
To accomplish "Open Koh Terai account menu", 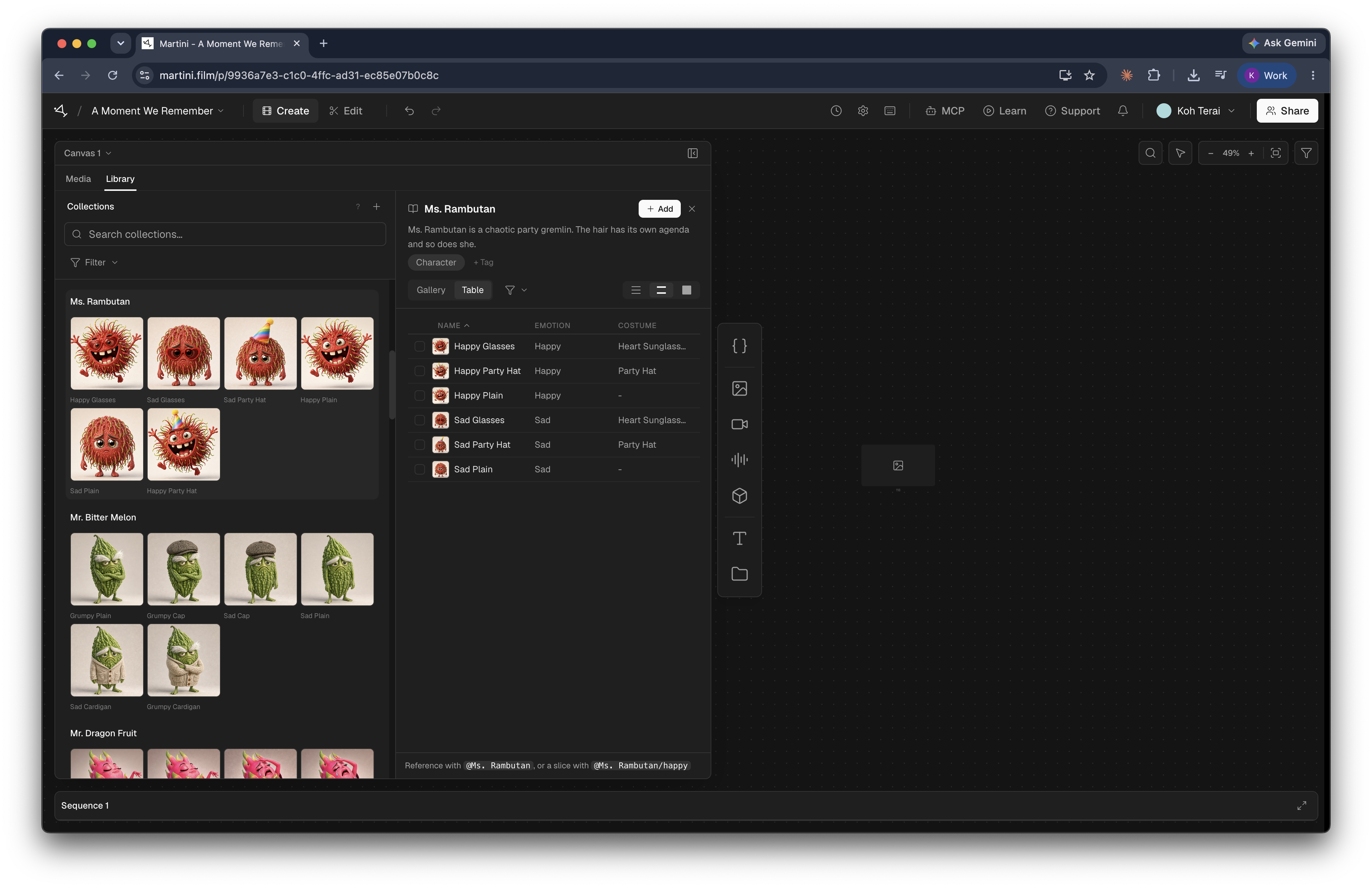I will (x=1196, y=111).
